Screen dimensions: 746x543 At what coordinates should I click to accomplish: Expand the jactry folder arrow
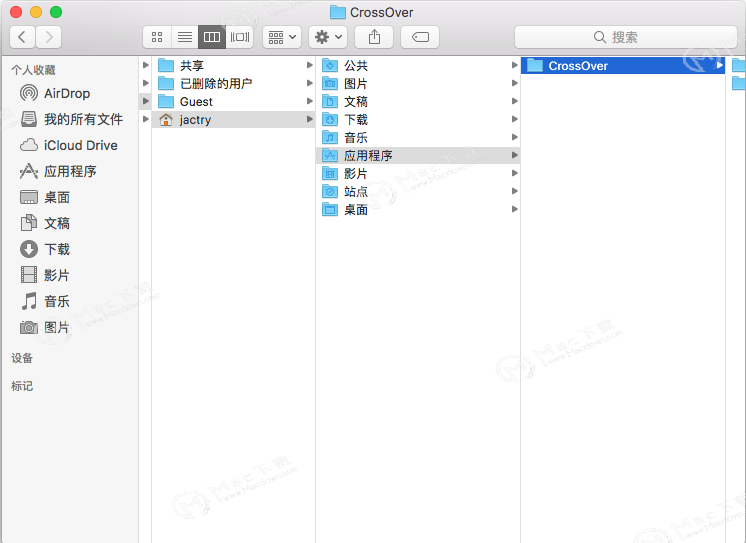[310, 119]
